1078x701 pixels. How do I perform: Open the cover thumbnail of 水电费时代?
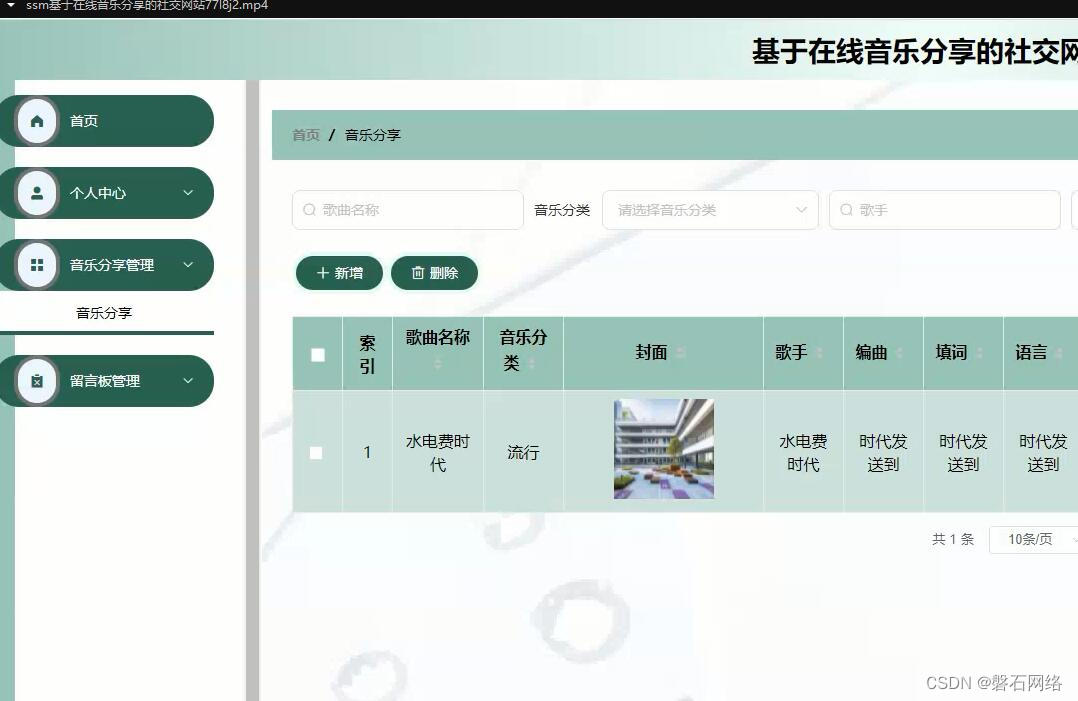[663, 449]
